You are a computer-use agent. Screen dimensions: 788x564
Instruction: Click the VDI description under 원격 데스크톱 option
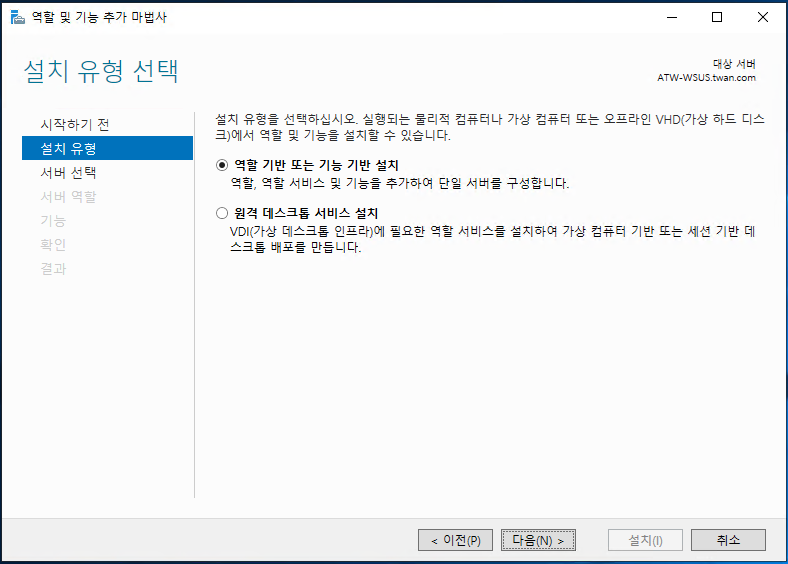(x=492, y=239)
